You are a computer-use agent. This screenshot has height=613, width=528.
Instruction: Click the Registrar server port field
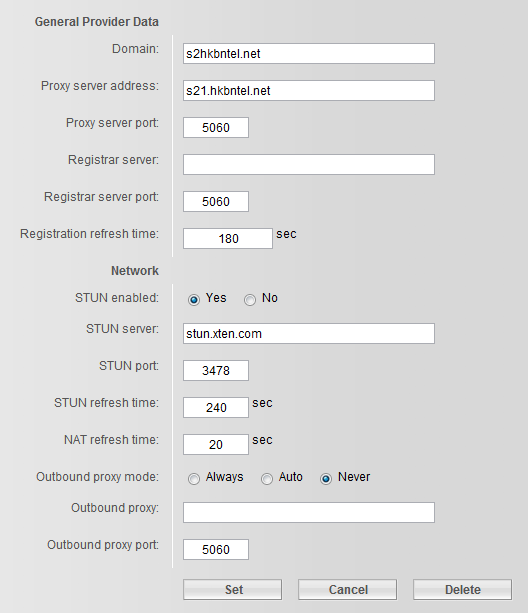[216, 201]
